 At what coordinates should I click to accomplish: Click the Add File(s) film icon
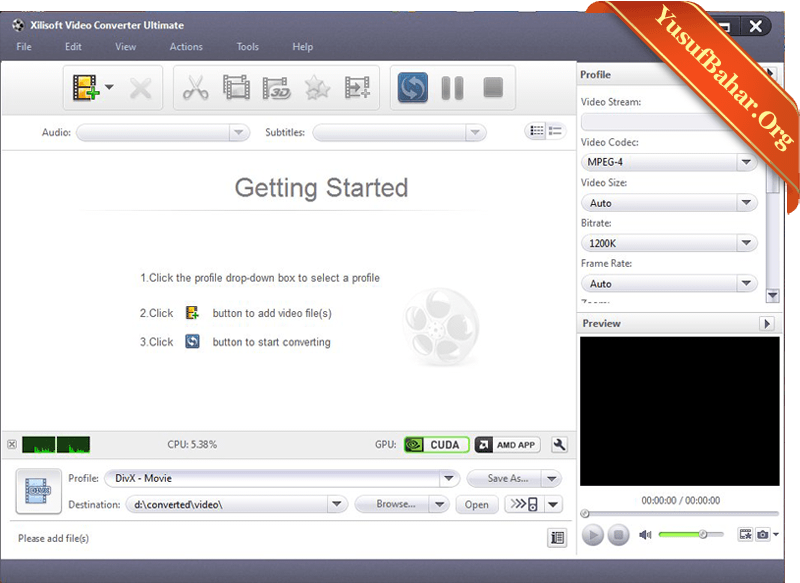tap(85, 88)
